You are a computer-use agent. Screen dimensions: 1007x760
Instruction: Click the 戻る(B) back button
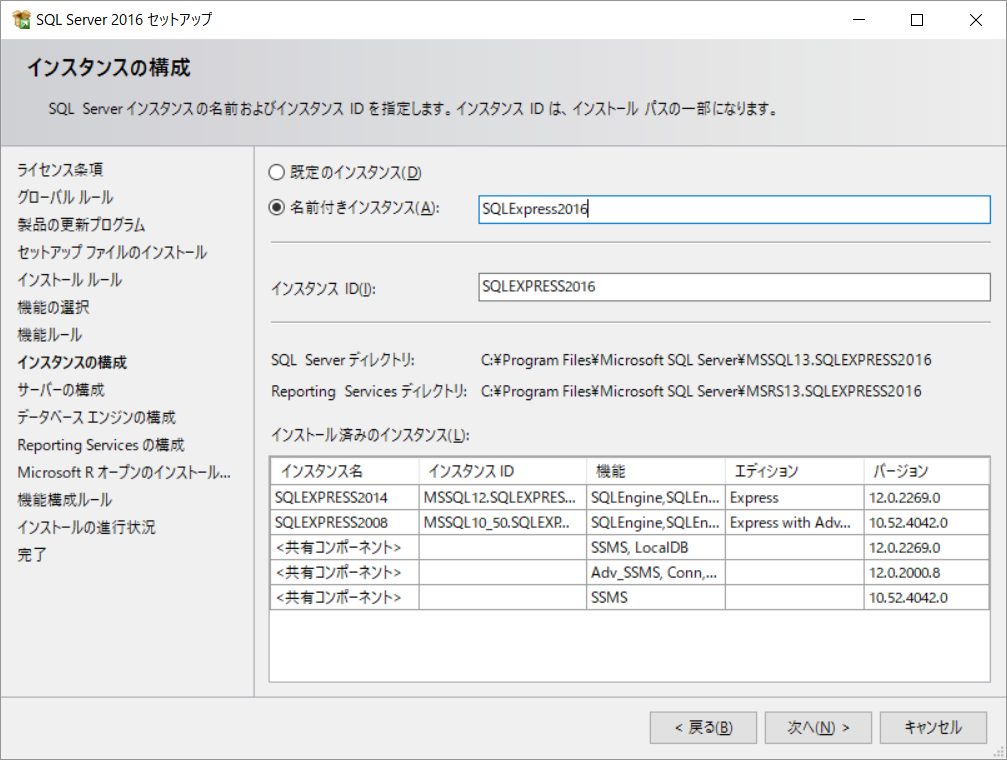tap(703, 727)
